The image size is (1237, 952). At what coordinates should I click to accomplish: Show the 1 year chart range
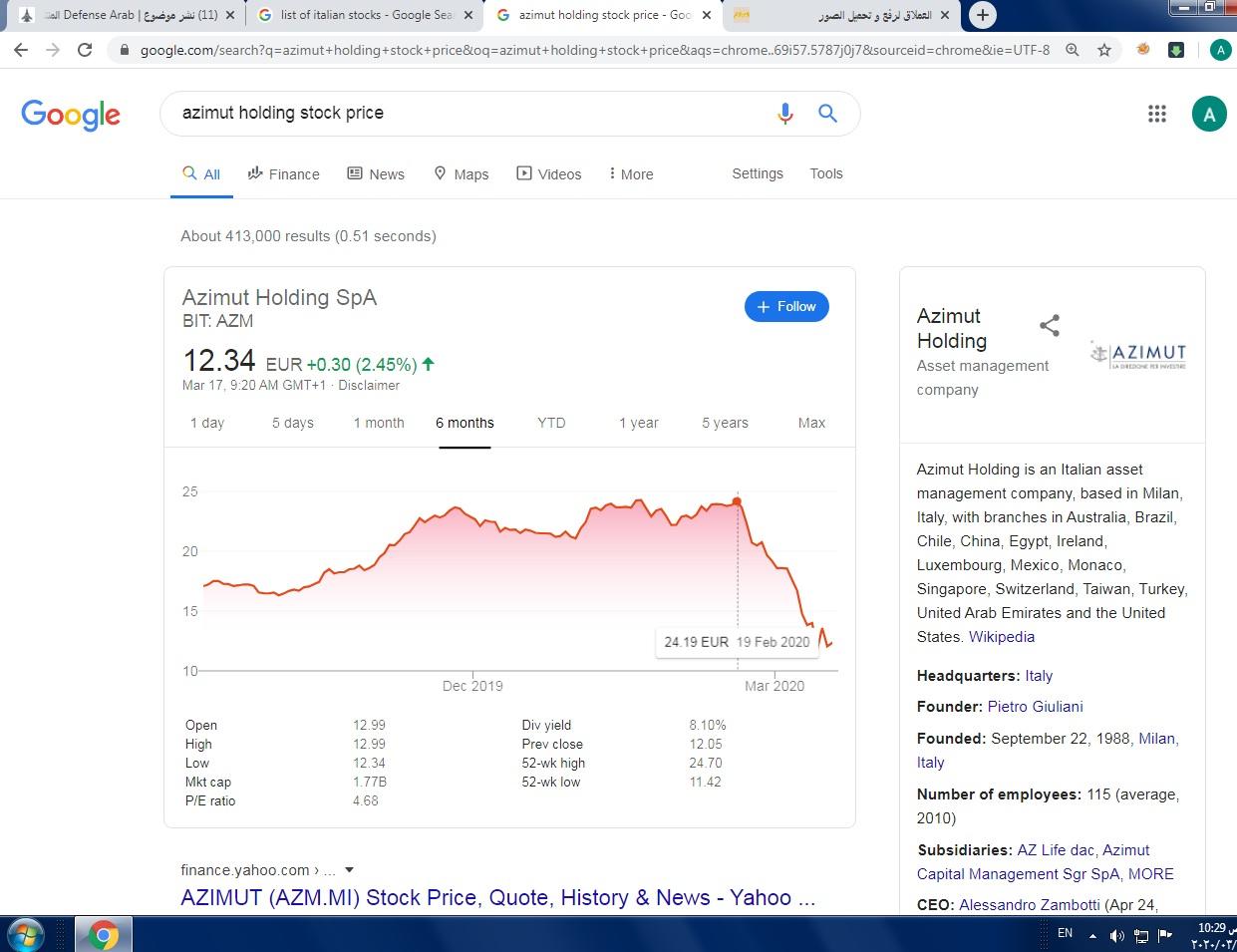[x=639, y=423]
